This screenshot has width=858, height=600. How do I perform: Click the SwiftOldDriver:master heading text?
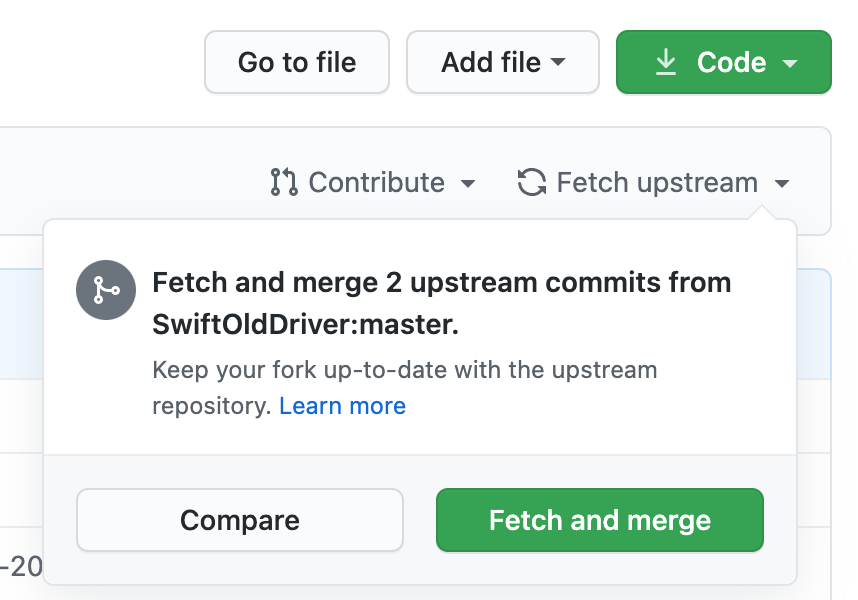point(305,324)
